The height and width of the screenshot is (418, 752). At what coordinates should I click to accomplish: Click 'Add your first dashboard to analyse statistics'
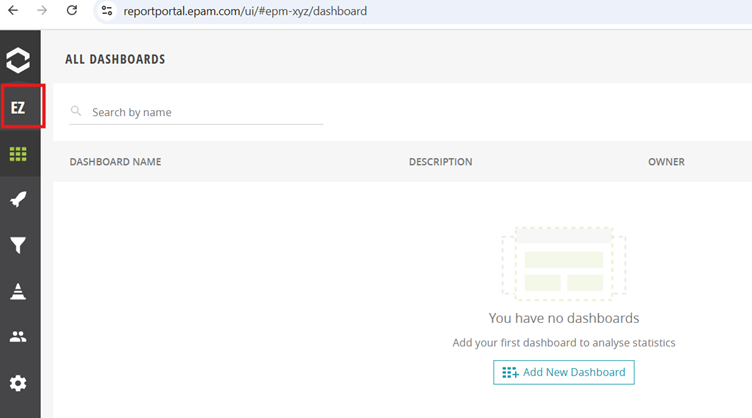(x=564, y=343)
